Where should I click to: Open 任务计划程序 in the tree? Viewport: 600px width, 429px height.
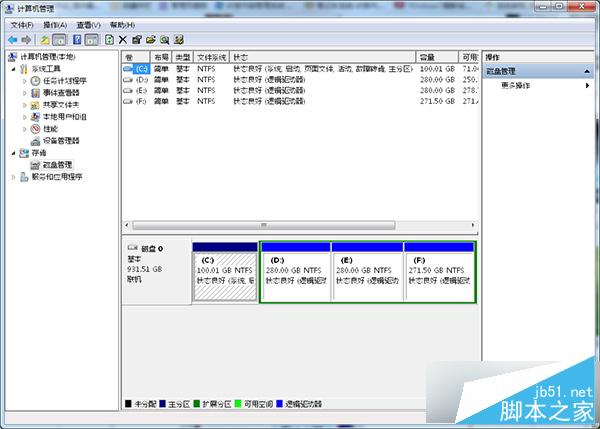point(65,81)
